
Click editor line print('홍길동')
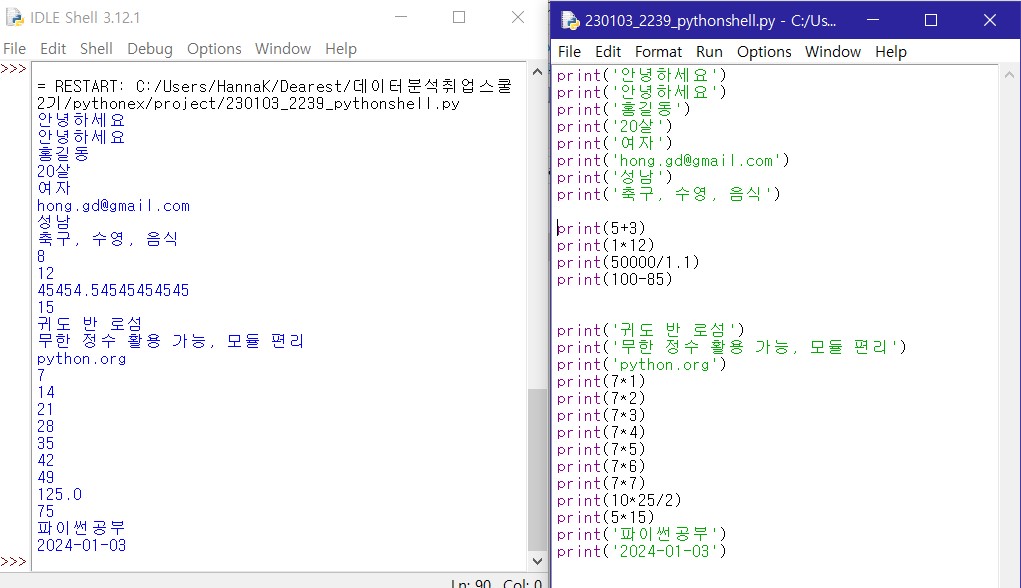click(623, 109)
